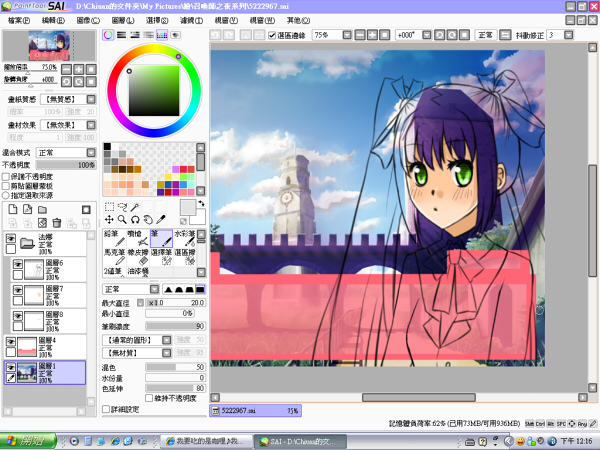Toggle the swatches panel icon
This screenshot has height=450, width=600.
tap(162, 35)
